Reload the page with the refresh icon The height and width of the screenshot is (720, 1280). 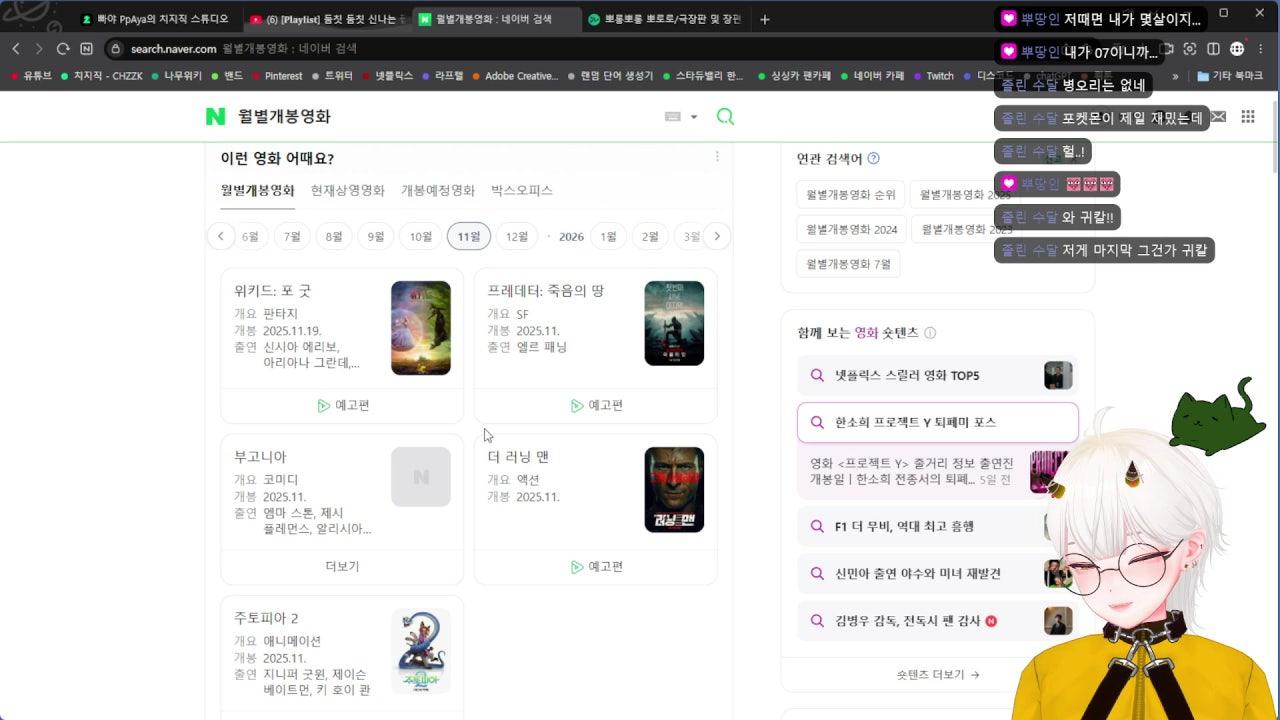point(62,48)
